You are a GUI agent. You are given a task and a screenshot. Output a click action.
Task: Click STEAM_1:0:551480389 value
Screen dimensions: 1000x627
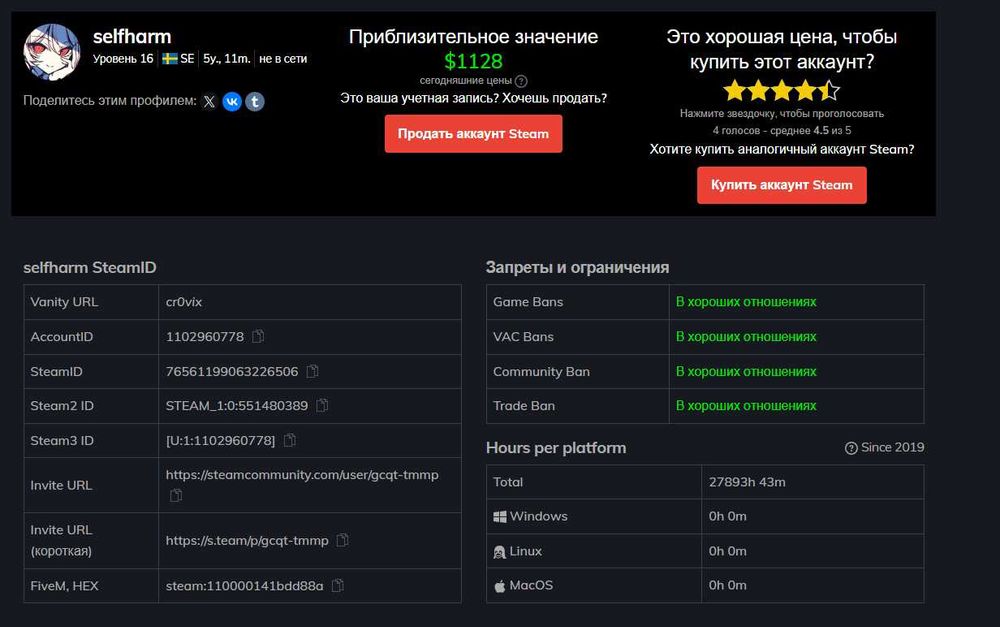[x=237, y=406]
